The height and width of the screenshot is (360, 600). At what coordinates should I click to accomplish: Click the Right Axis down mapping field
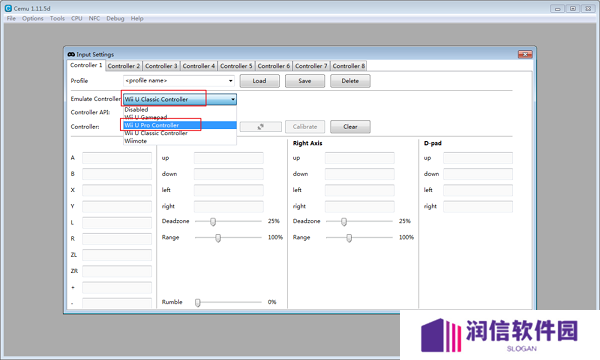360,174
